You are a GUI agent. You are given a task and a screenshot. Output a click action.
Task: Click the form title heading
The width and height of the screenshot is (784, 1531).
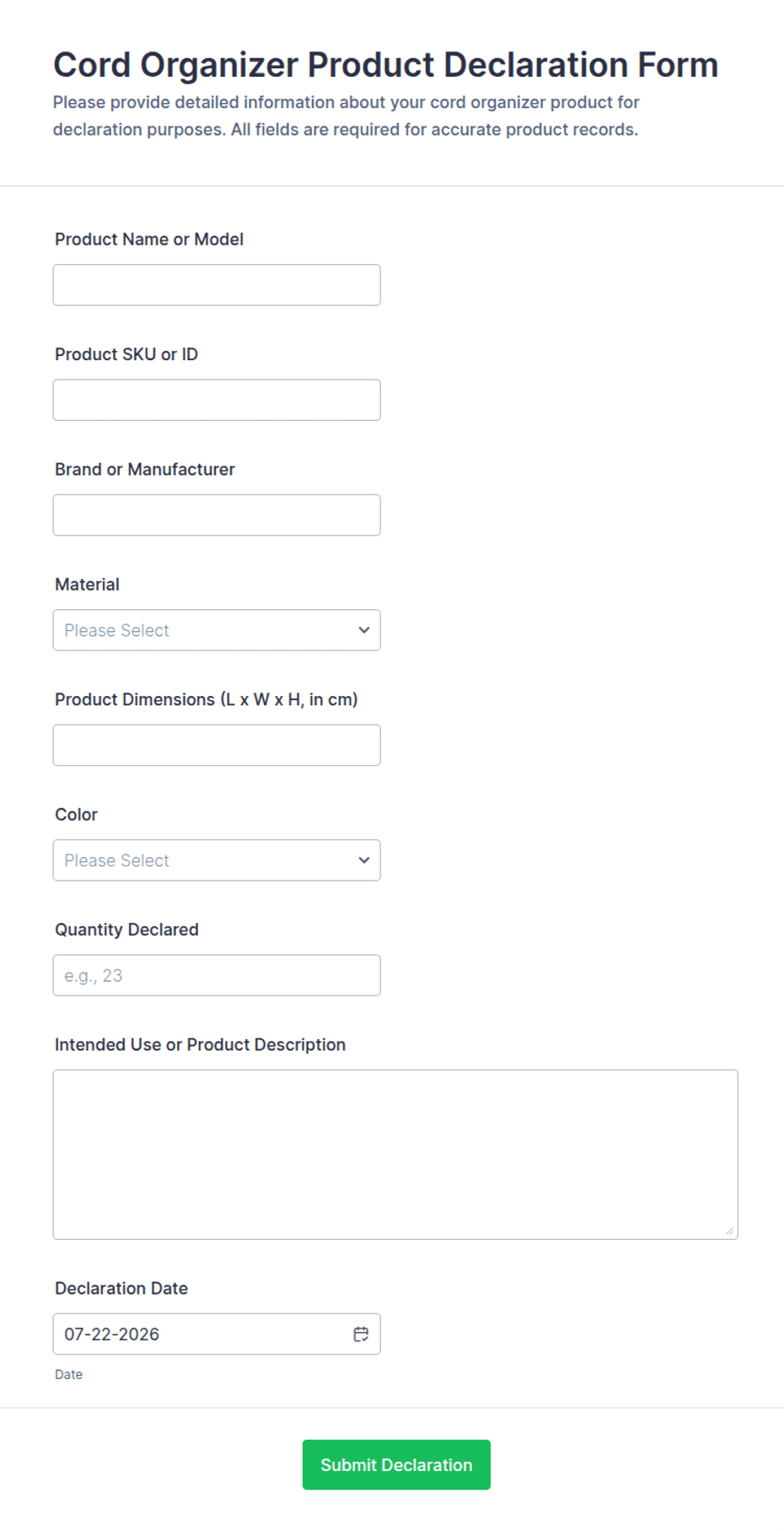click(385, 65)
